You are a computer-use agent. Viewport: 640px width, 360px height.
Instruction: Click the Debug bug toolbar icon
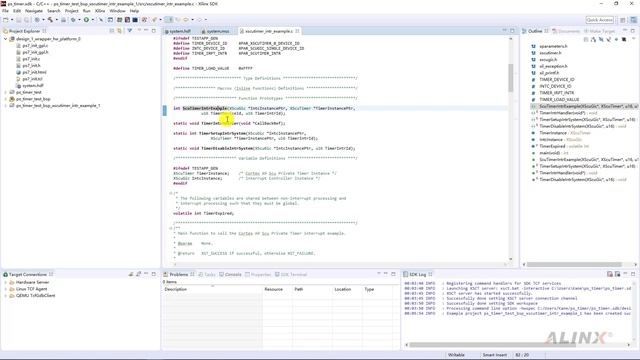coord(73,20)
